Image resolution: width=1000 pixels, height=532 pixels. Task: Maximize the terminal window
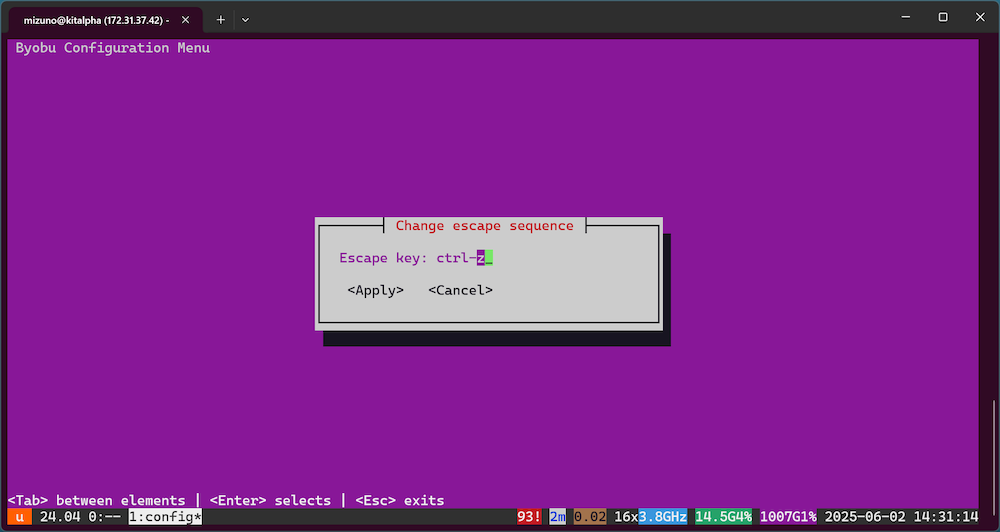pos(943,17)
